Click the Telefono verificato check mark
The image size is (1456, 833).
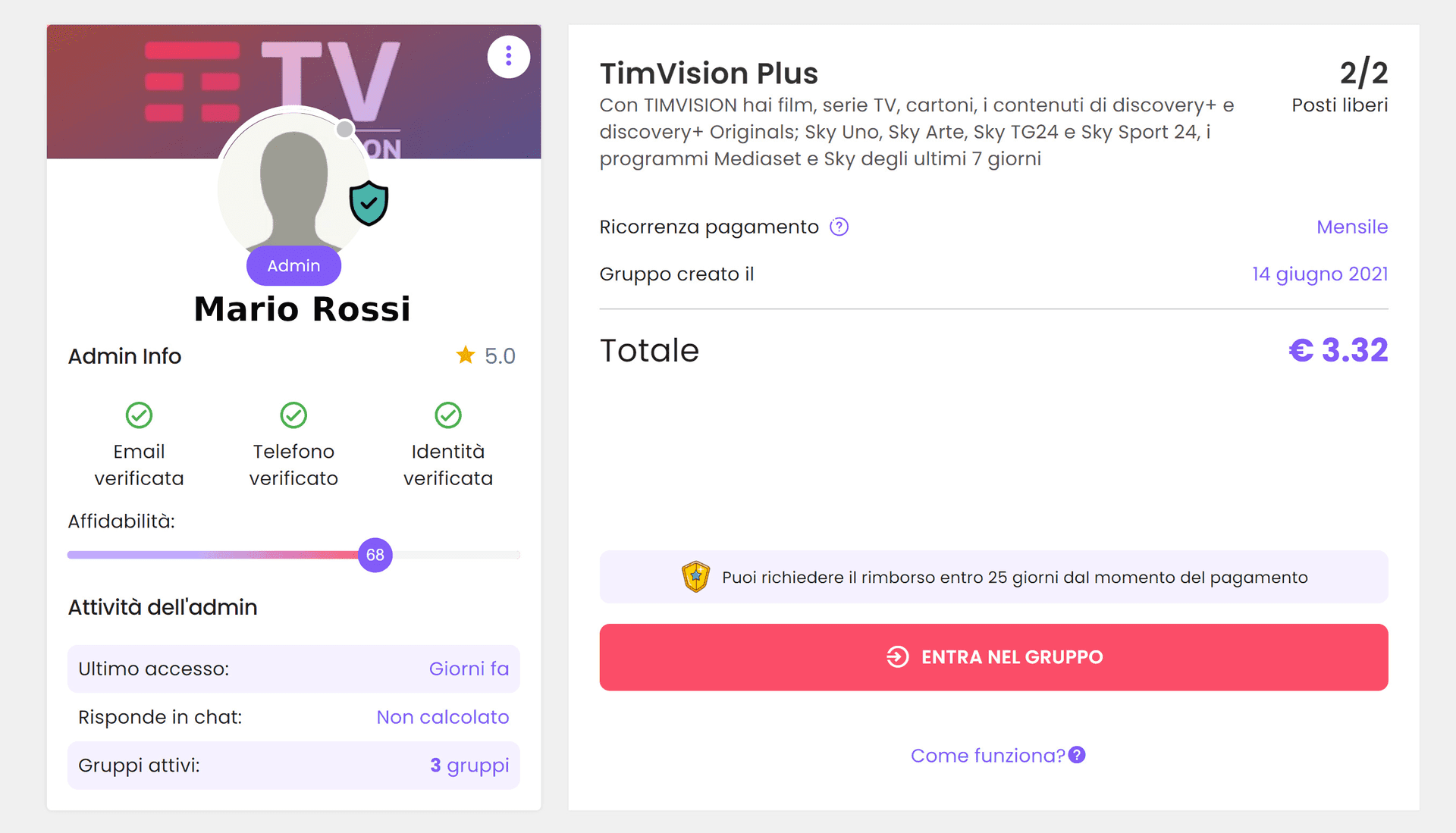[x=293, y=415]
